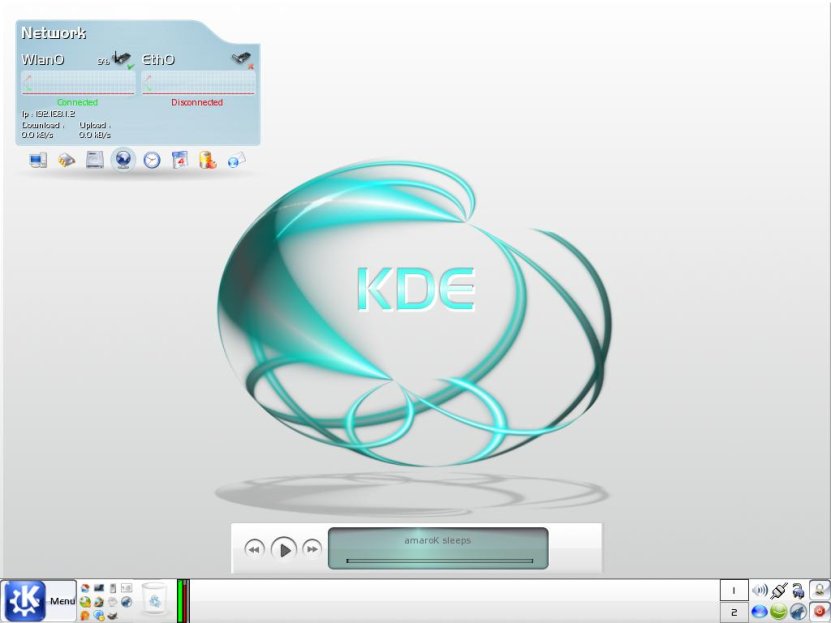Open the volume speaker tray icon
Viewport: 831px width, 623px height.
coord(759,590)
